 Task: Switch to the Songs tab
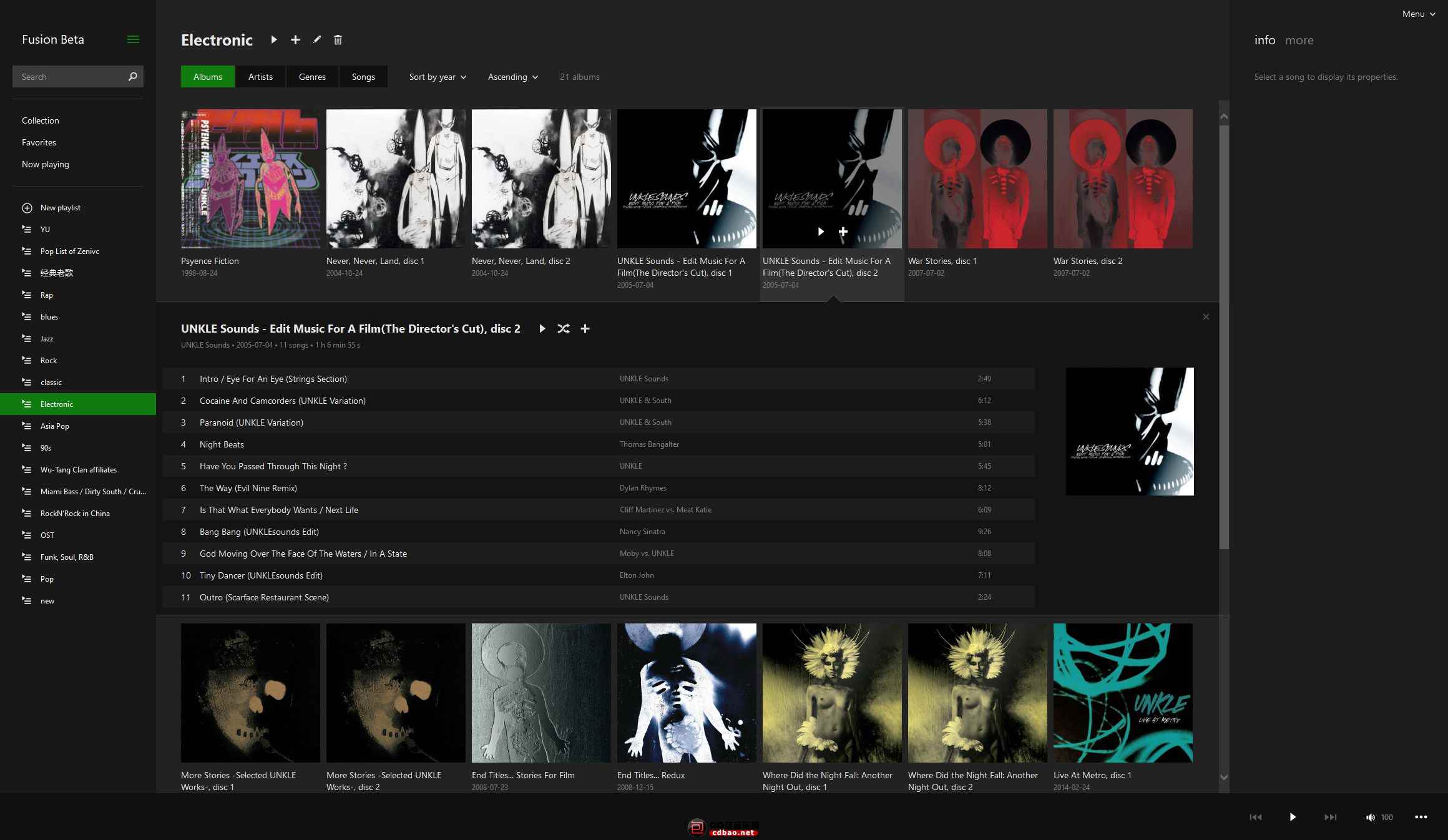pyautogui.click(x=363, y=76)
